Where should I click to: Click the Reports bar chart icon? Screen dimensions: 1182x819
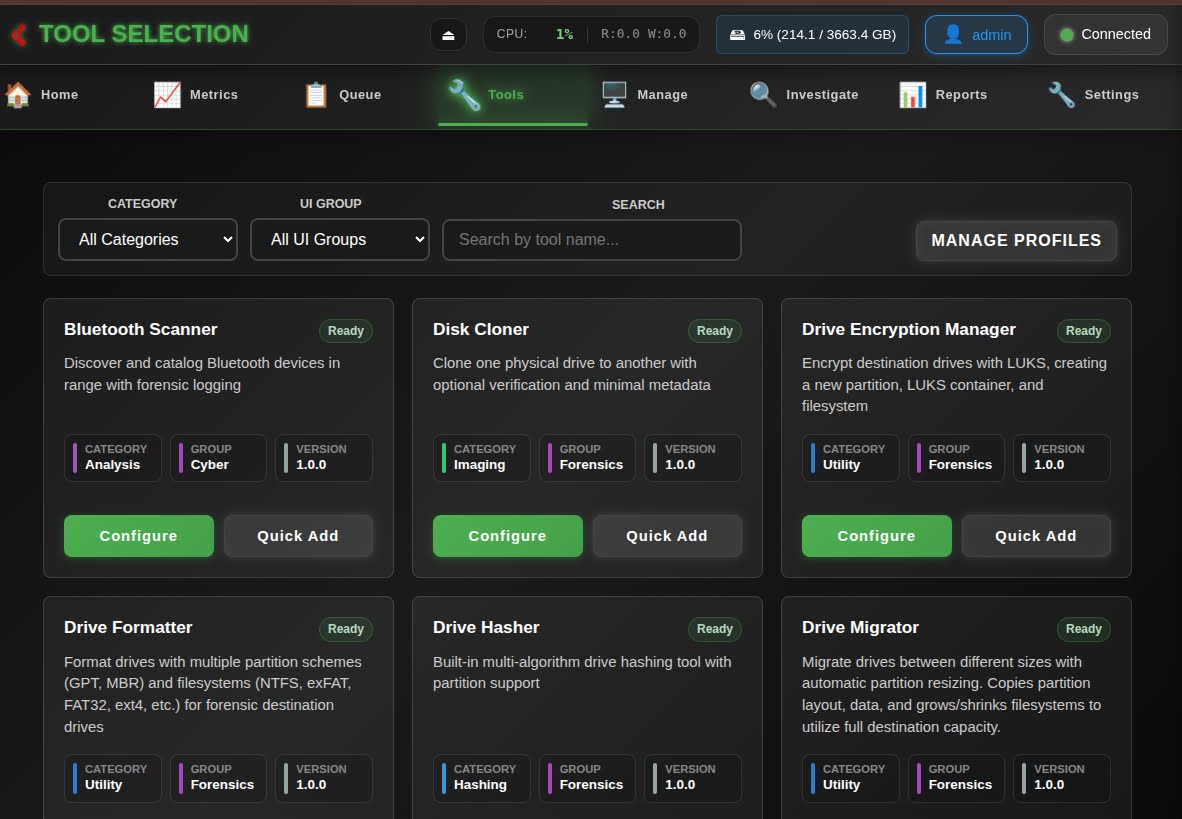point(913,95)
